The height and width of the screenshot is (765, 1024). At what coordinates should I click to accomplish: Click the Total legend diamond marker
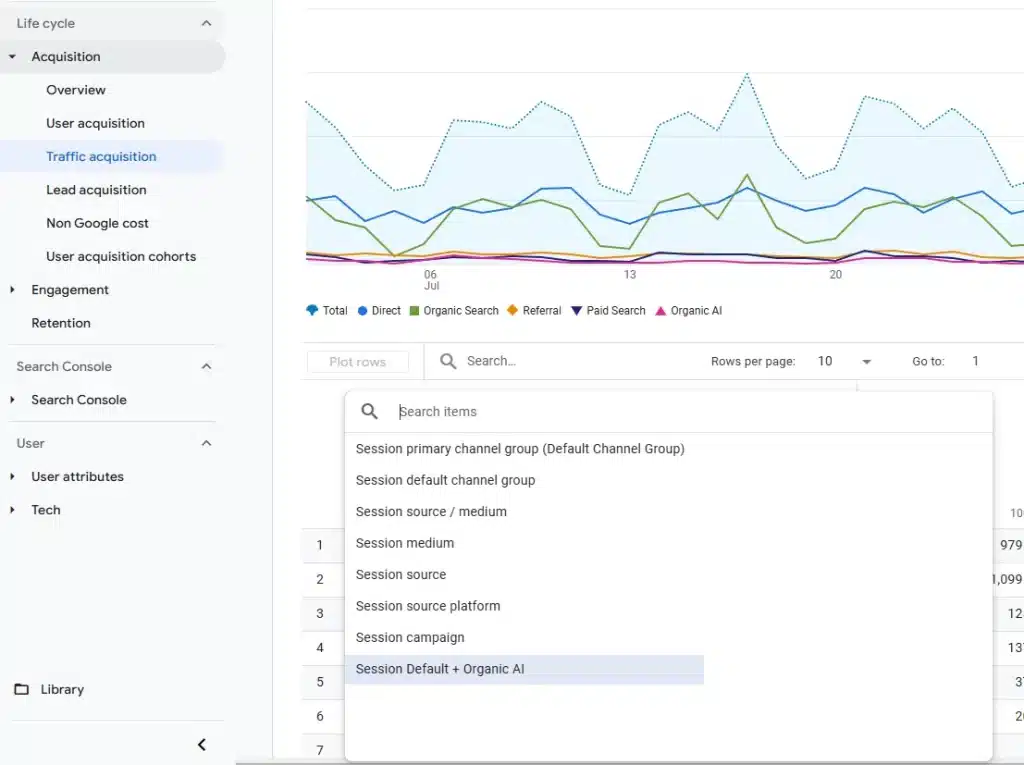coord(313,310)
